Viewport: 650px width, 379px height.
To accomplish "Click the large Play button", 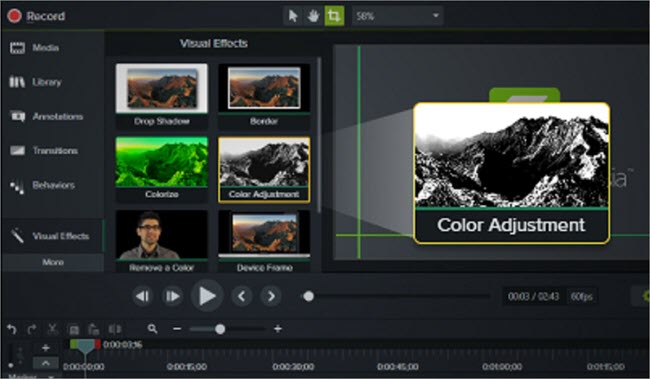I will (207, 296).
